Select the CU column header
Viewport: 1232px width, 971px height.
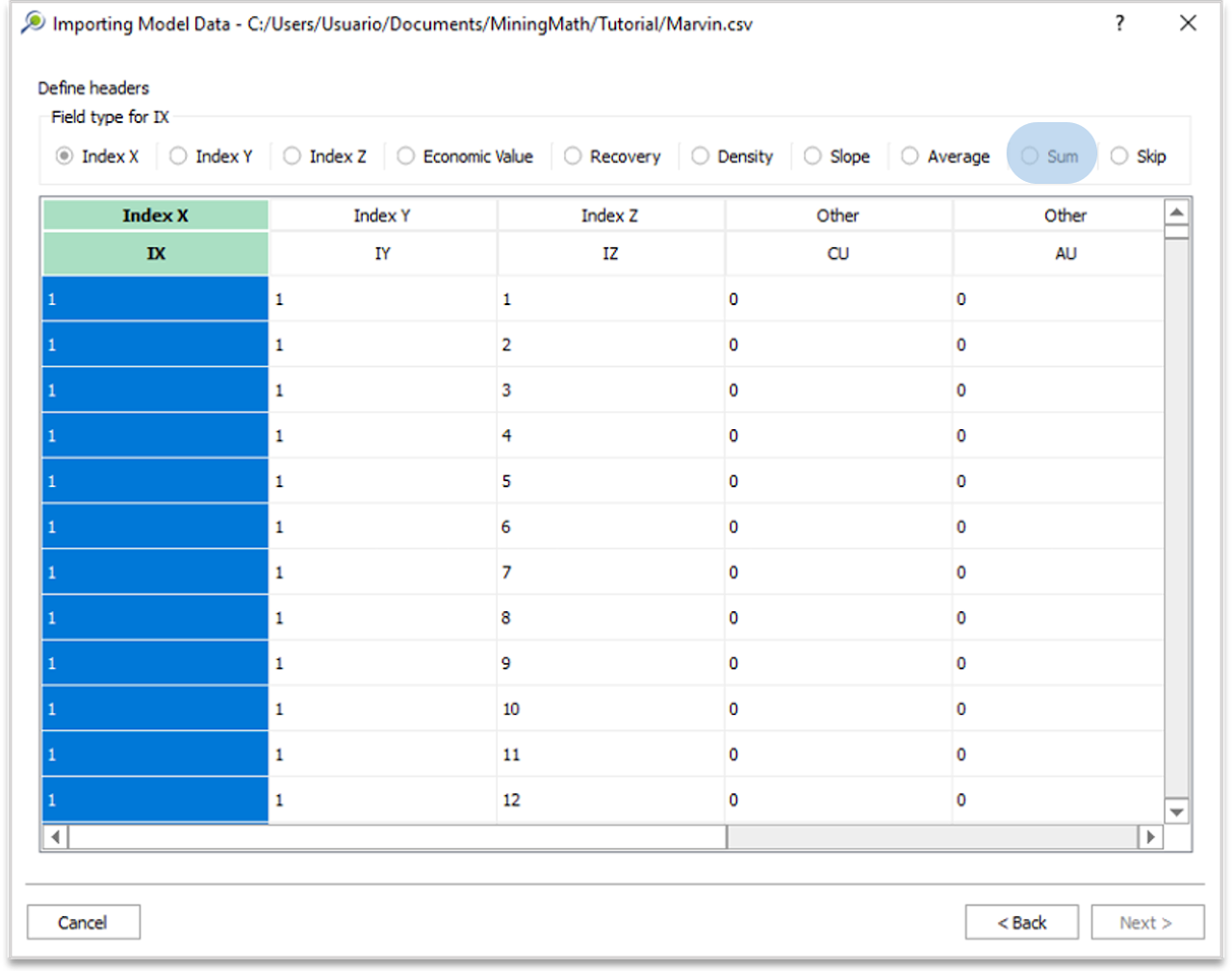[837, 253]
